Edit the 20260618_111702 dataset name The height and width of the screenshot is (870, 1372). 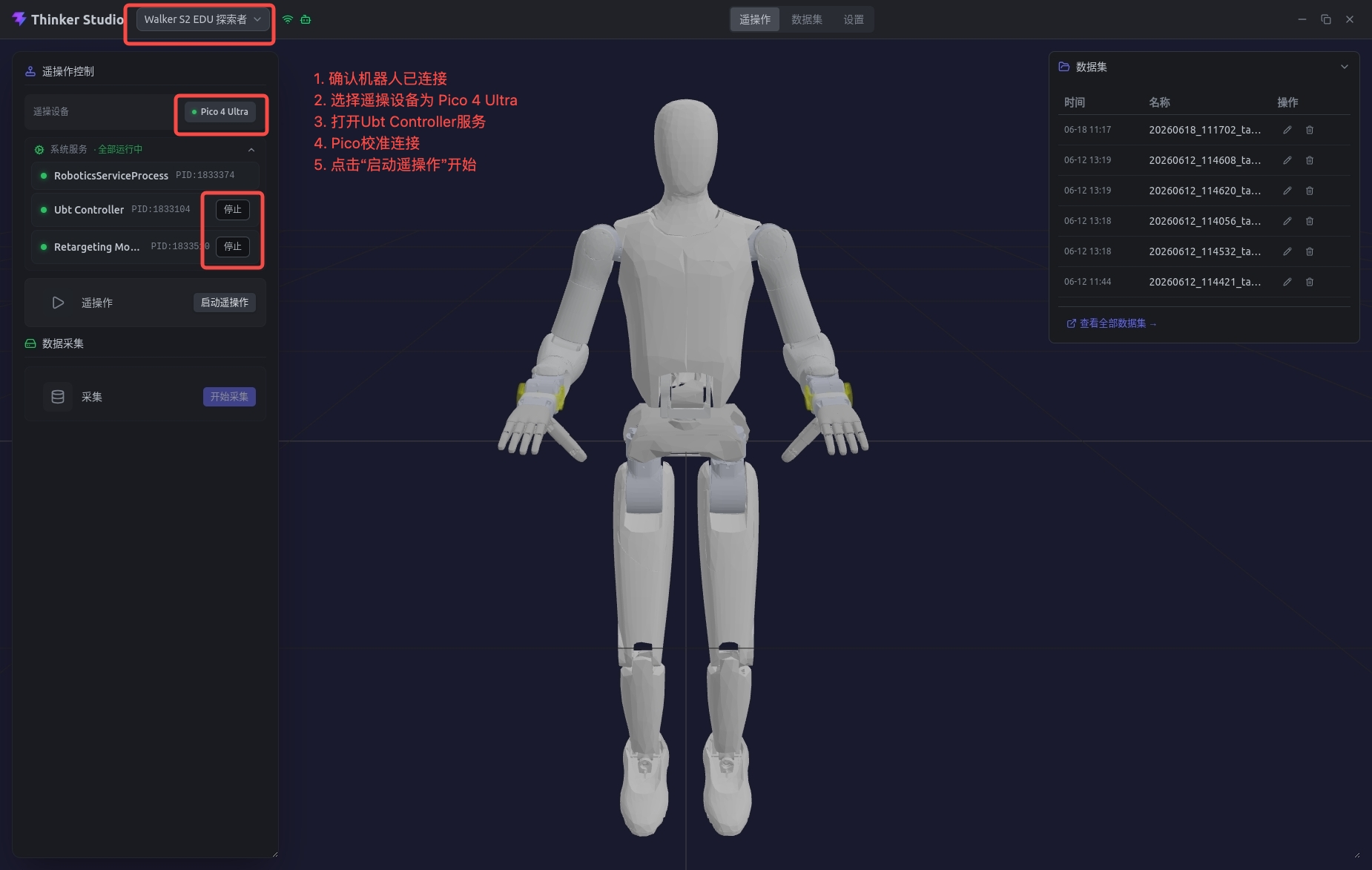(x=1287, y=130)
